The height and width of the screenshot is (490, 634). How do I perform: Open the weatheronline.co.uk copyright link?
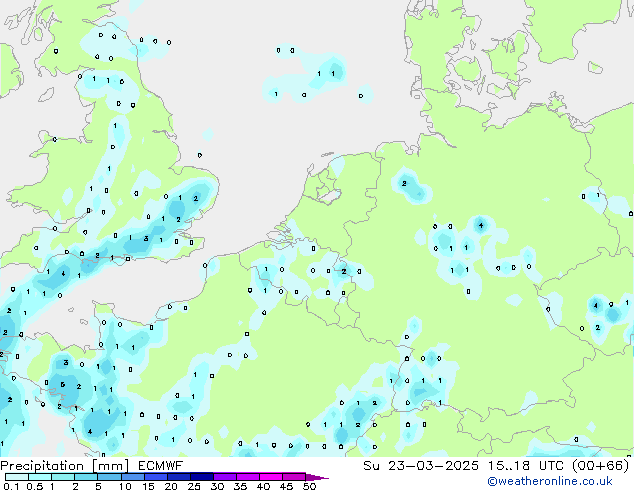tap(550, 481)
